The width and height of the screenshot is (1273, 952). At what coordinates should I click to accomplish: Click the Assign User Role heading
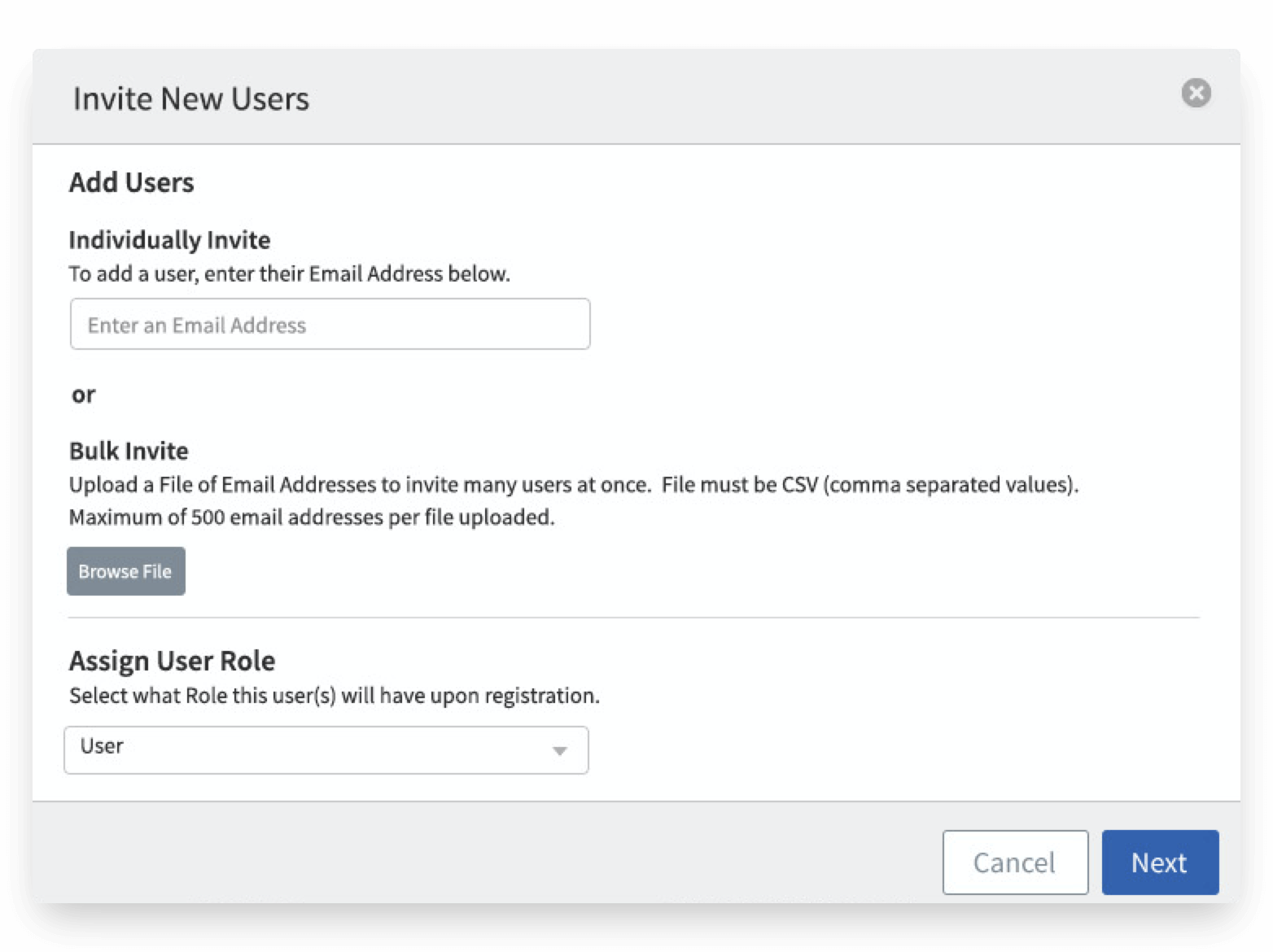[172, 661]
